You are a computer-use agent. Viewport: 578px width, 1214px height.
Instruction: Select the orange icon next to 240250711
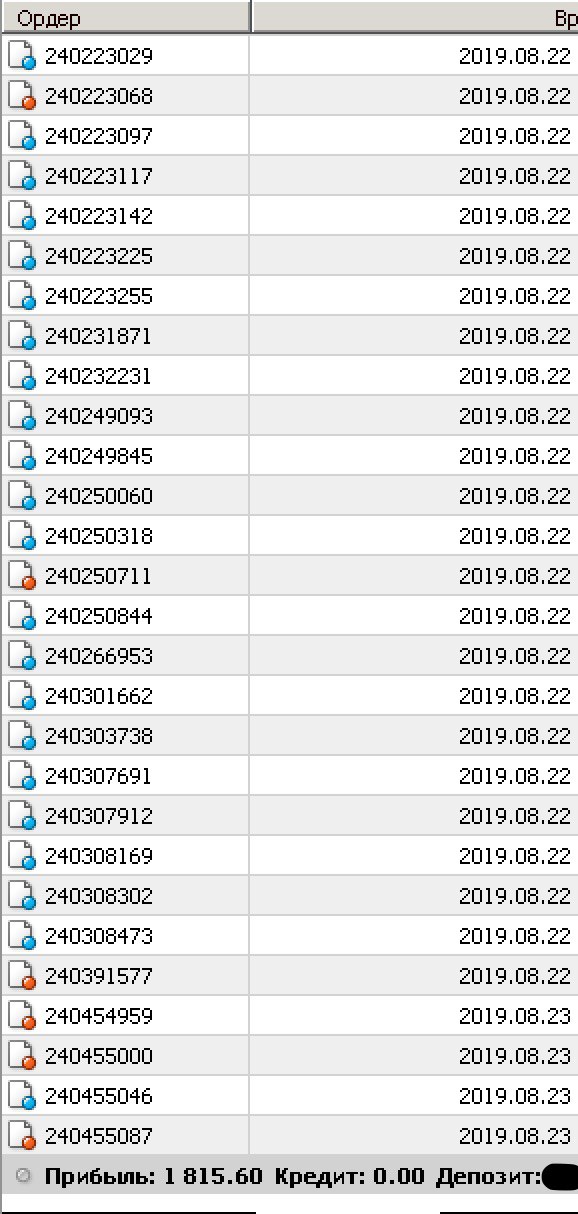click(22, 576)
